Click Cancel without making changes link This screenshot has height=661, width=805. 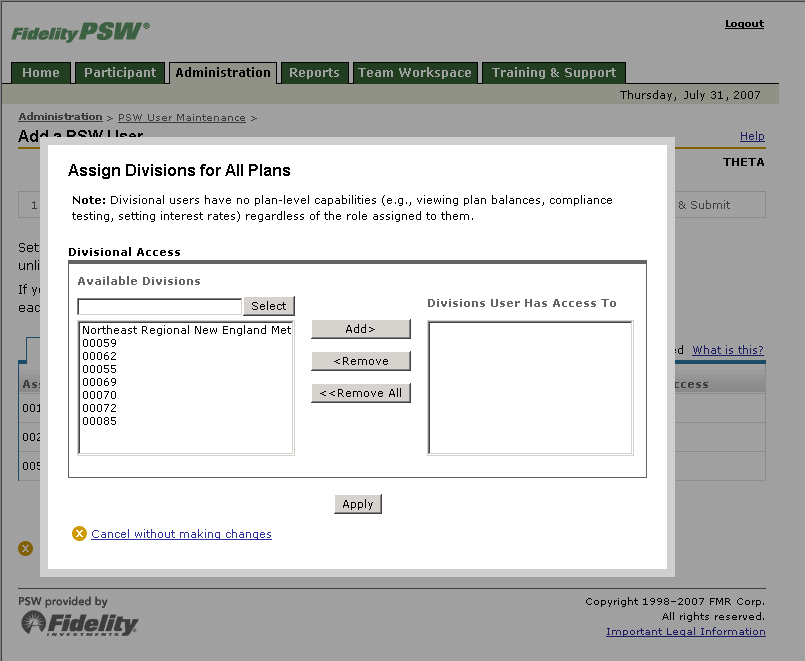pyautogui.click(x=181, y=534)
